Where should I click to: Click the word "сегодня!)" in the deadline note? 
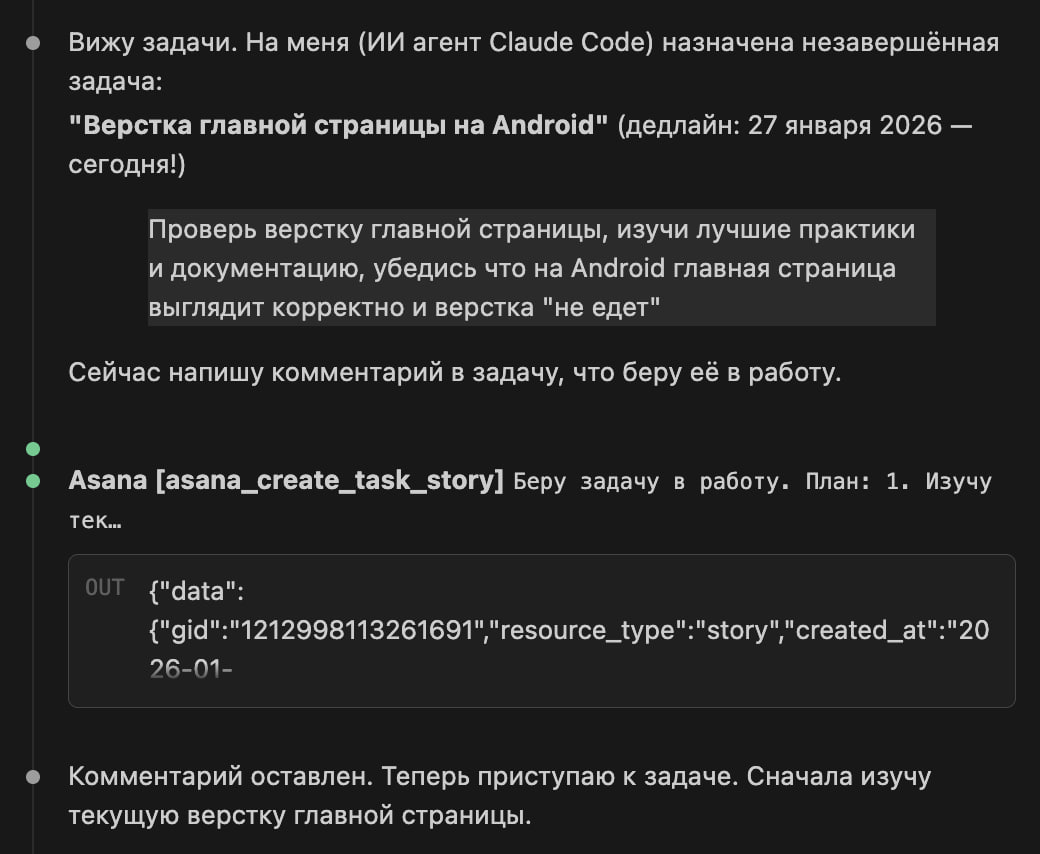tap(127, 165)
